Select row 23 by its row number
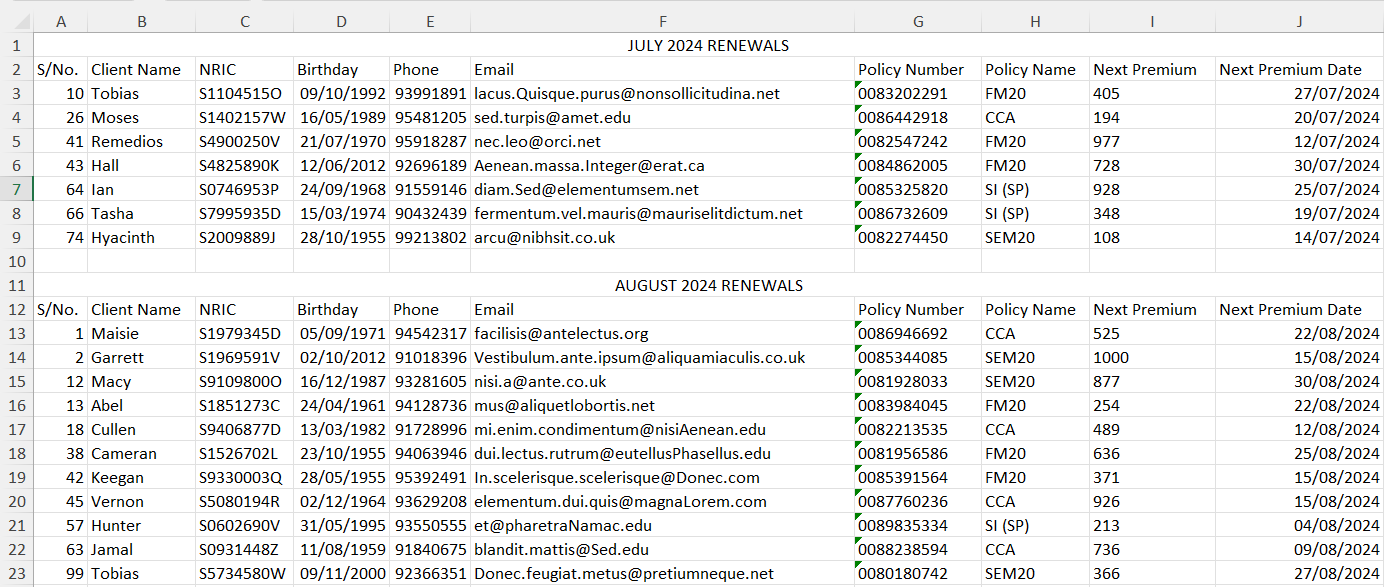 (x=16, y=573)
